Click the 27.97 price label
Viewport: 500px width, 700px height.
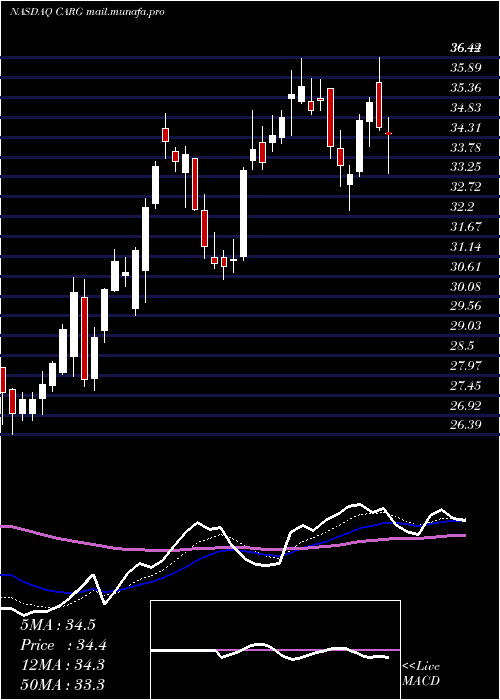465,366
